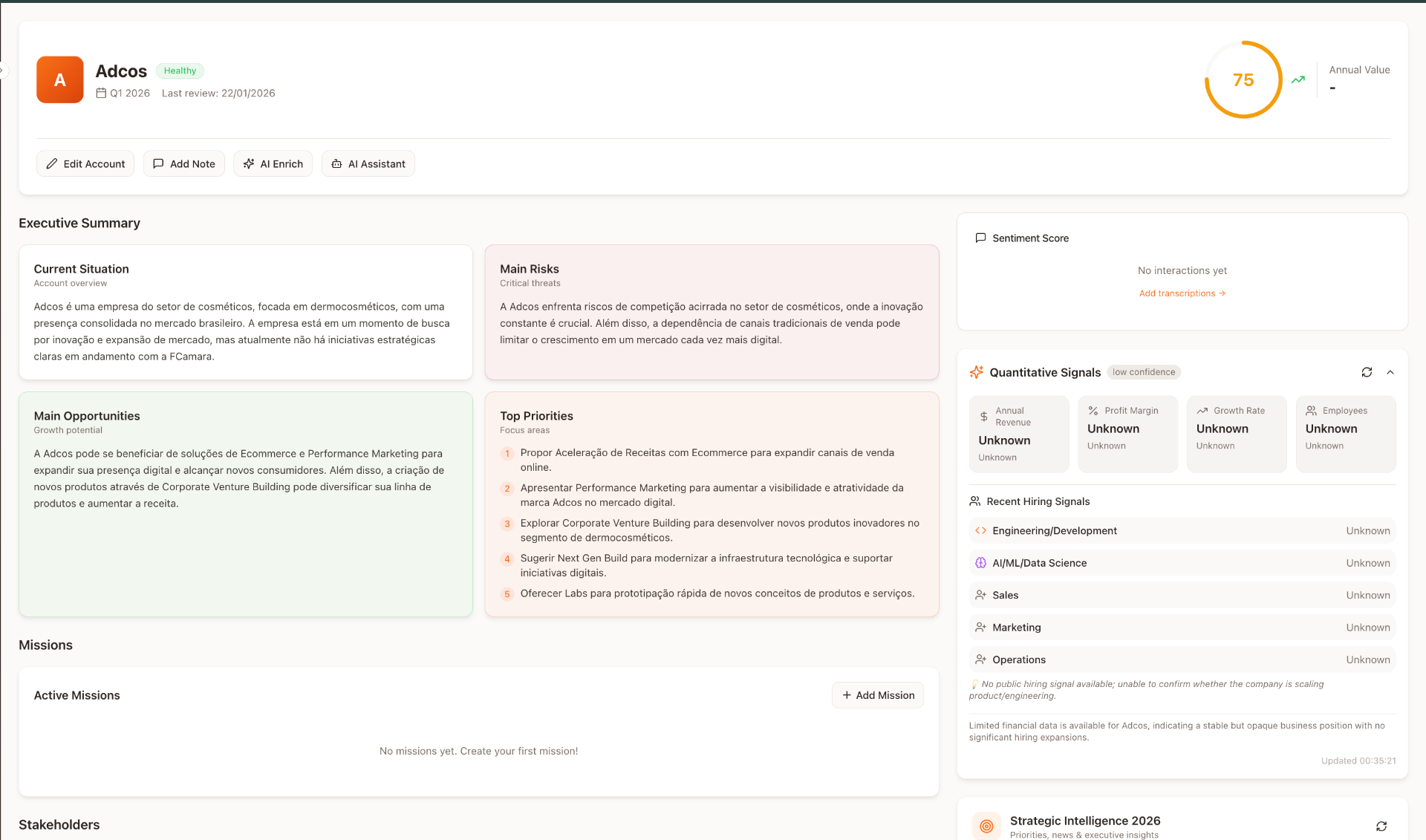The width and height of the screenshot is (1426, 840).
Task: Click the Recent Hiring Signals people icon
Action: [975, 501]
